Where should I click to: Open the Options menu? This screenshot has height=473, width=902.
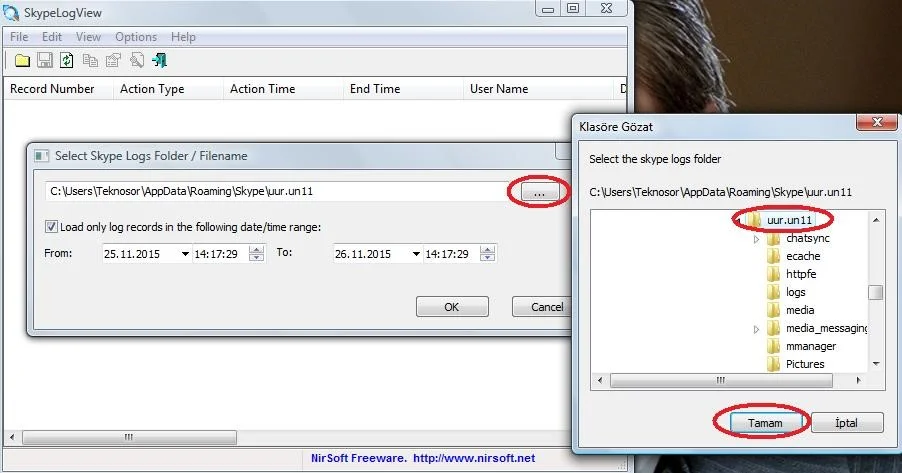tap(136, 37)
